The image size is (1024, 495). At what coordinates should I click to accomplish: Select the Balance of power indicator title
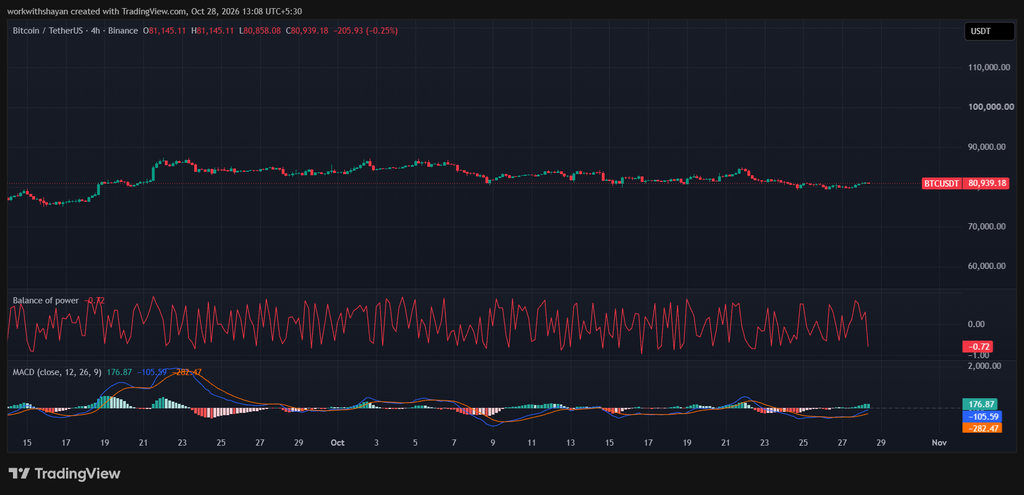pyautogui.click(x=46, y=300)
